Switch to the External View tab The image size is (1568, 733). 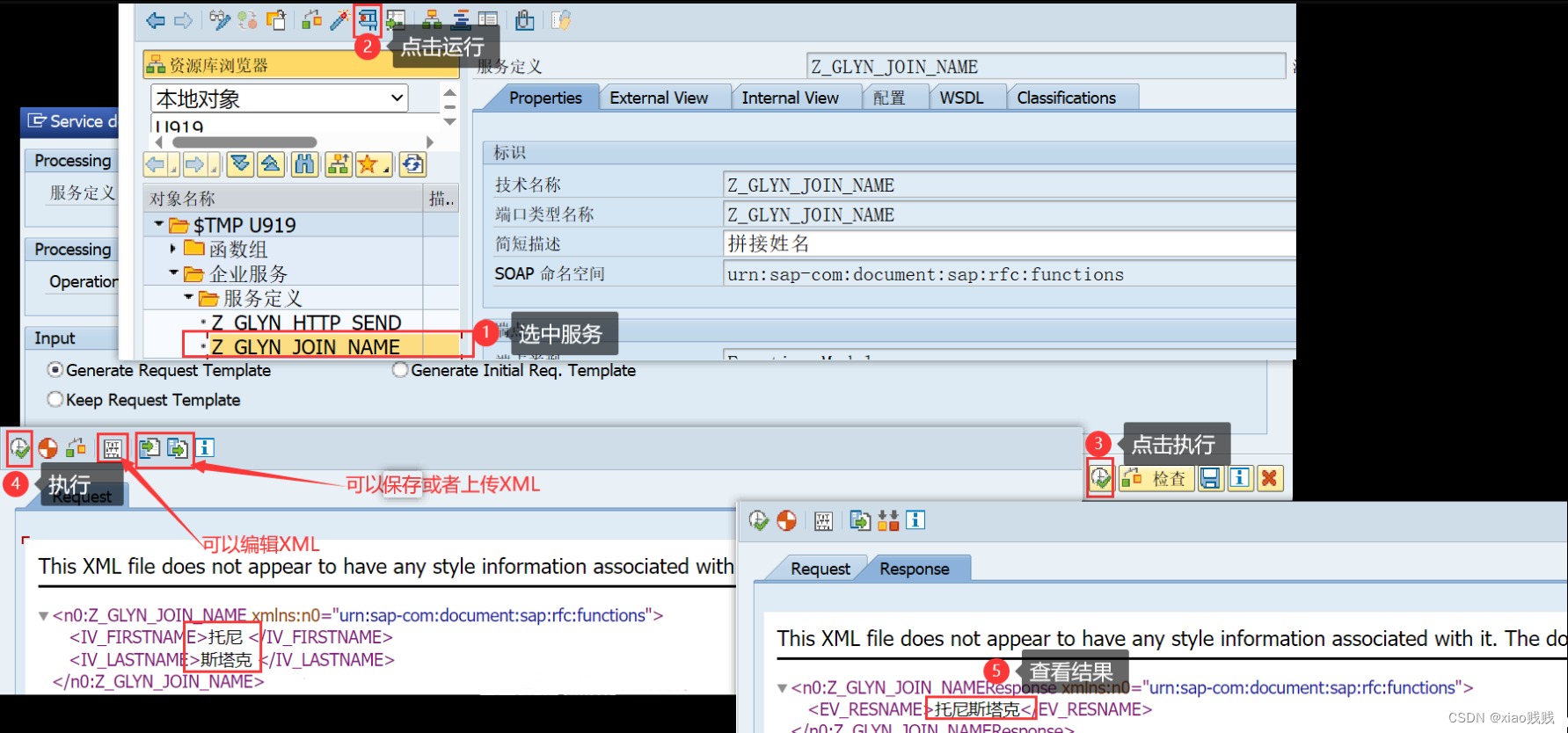[659, 98]
